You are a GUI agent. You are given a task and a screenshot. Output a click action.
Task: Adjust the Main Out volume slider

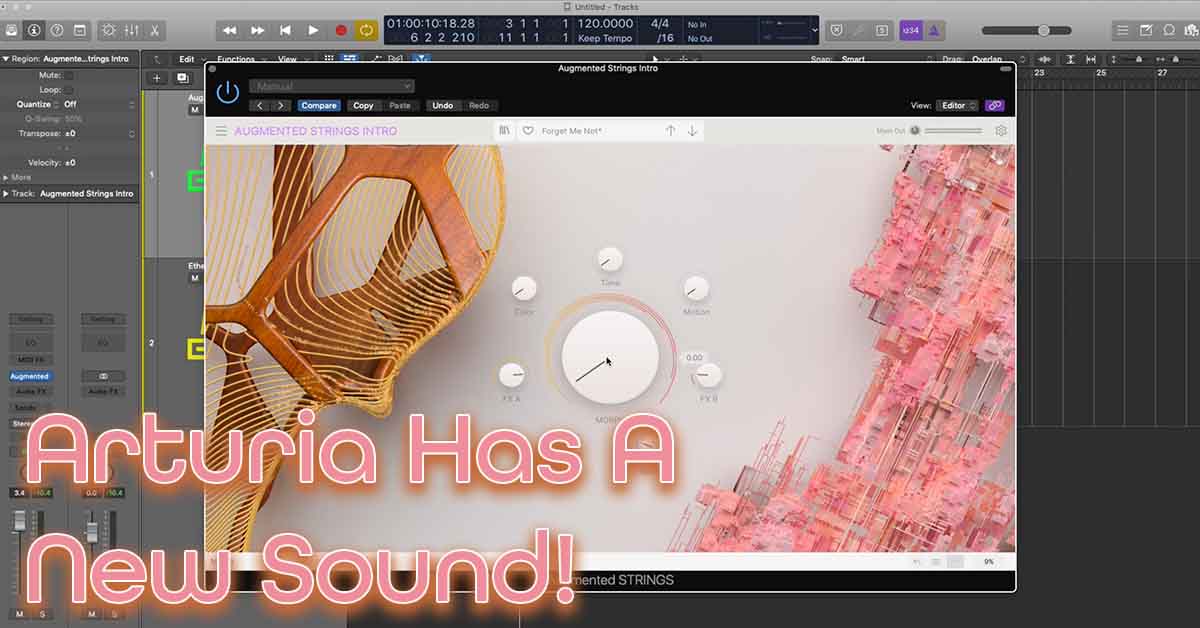point(952,131)
